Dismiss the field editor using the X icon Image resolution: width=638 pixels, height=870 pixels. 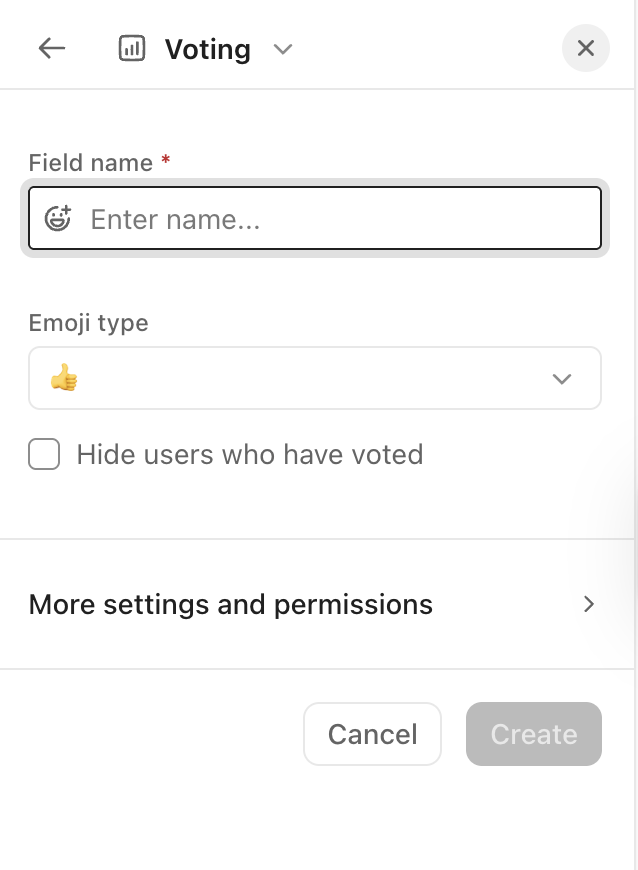point(586,48)
